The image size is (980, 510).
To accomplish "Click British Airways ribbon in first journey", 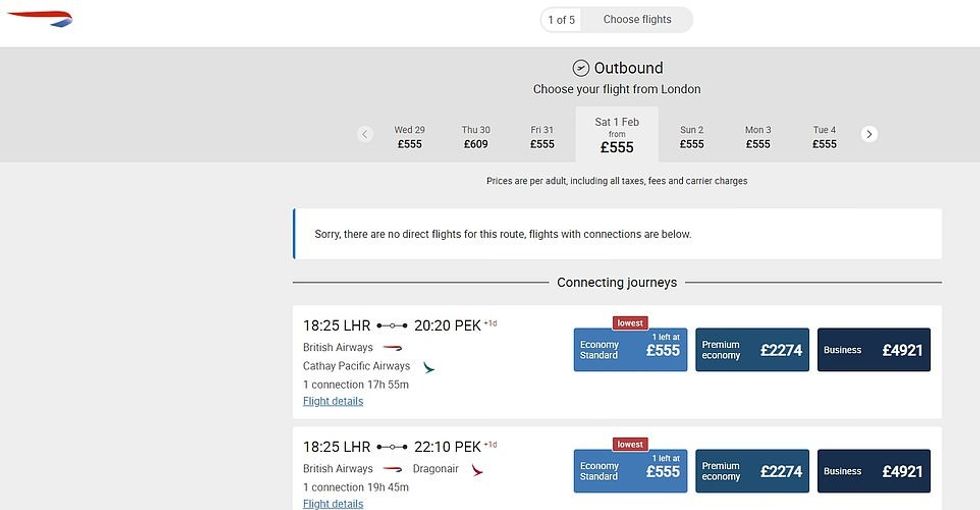I will [392, 348].
